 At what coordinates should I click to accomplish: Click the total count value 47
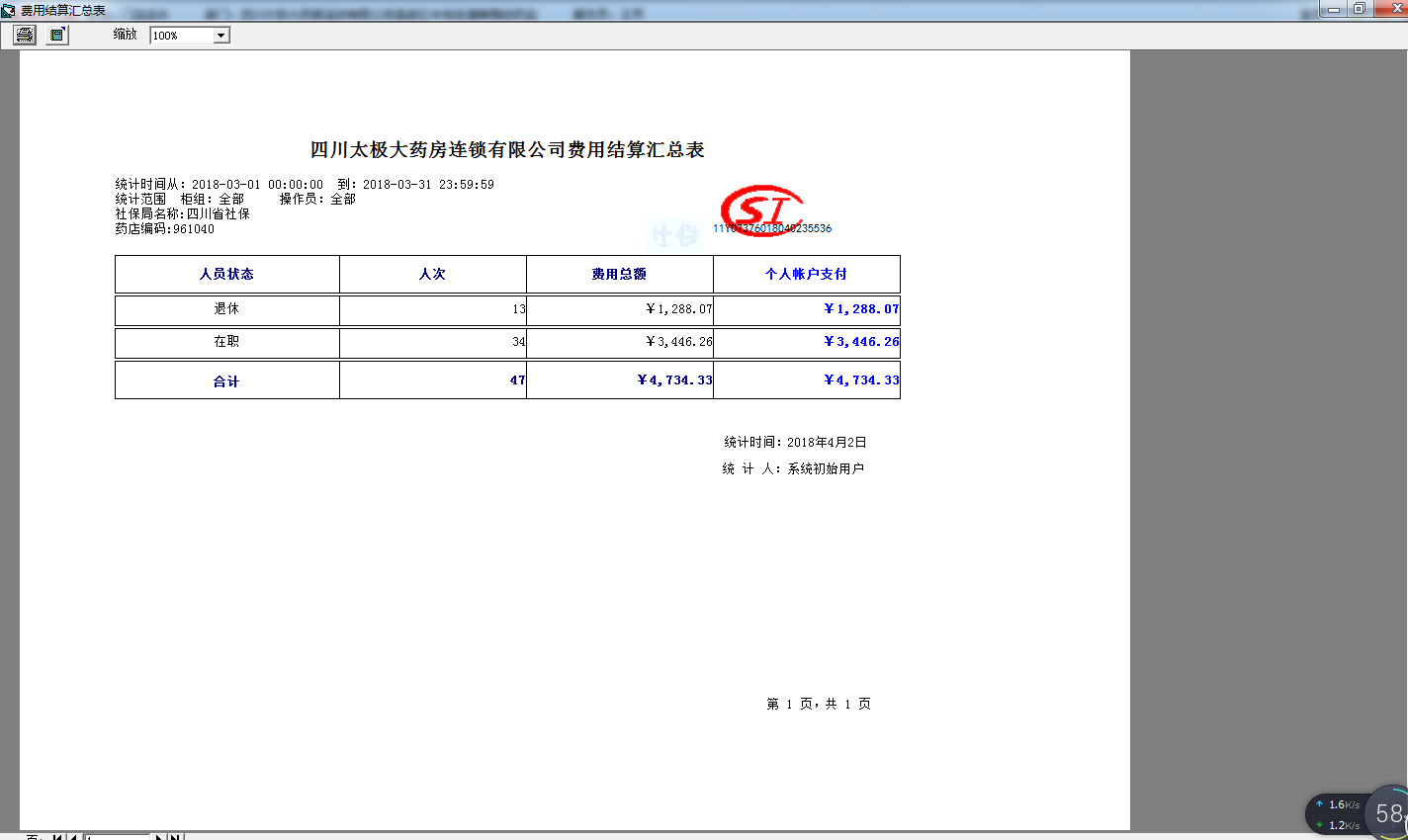pyautogui.click(x=518, y=380)
